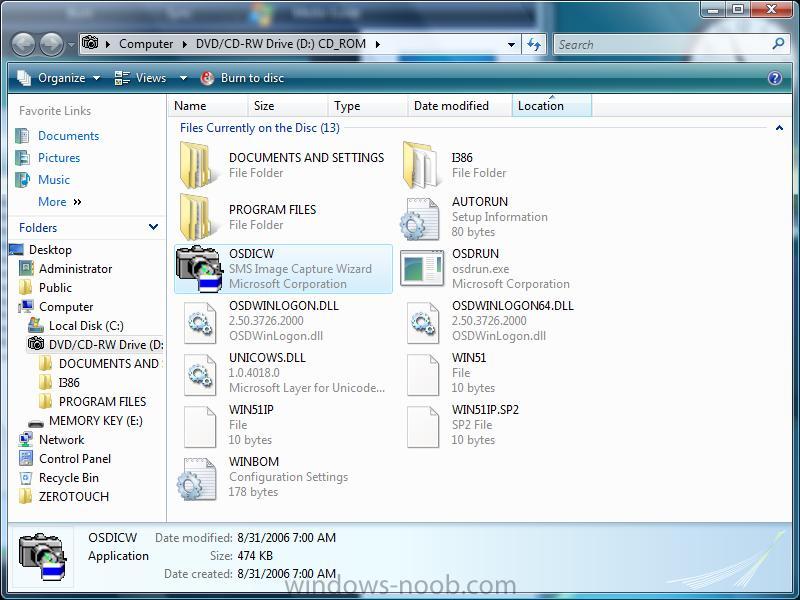Select ZEROTOUCH in the folder tree
800x600 pixels.
(74, 496)
